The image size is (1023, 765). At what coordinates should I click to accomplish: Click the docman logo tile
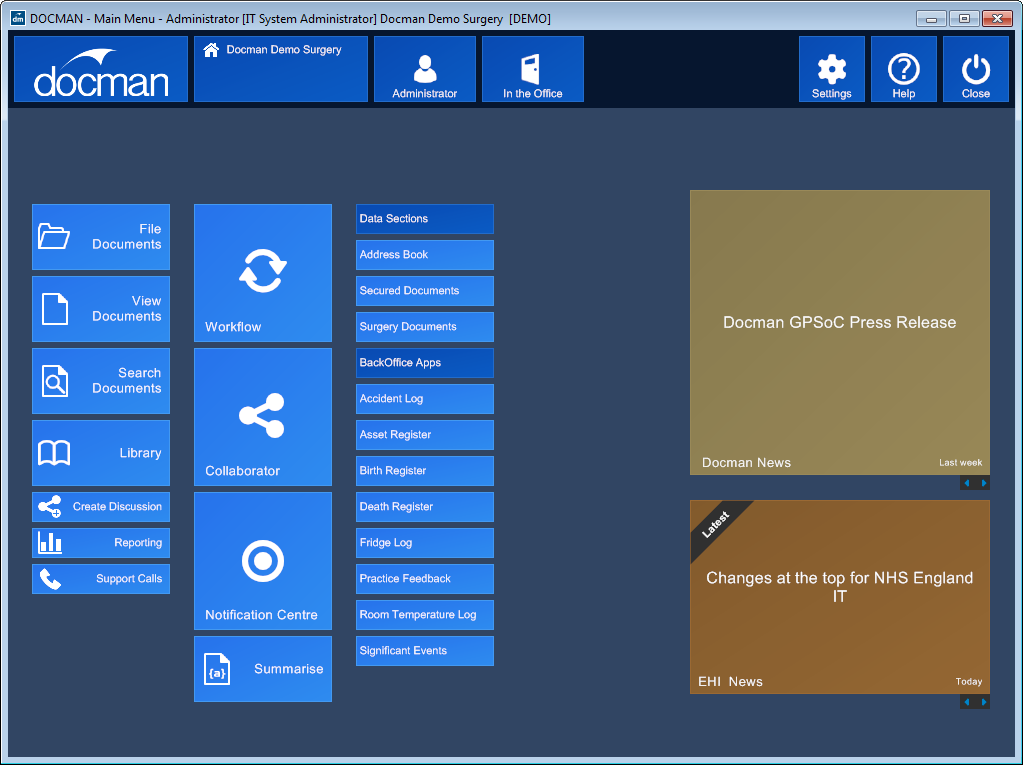point(101,69)
